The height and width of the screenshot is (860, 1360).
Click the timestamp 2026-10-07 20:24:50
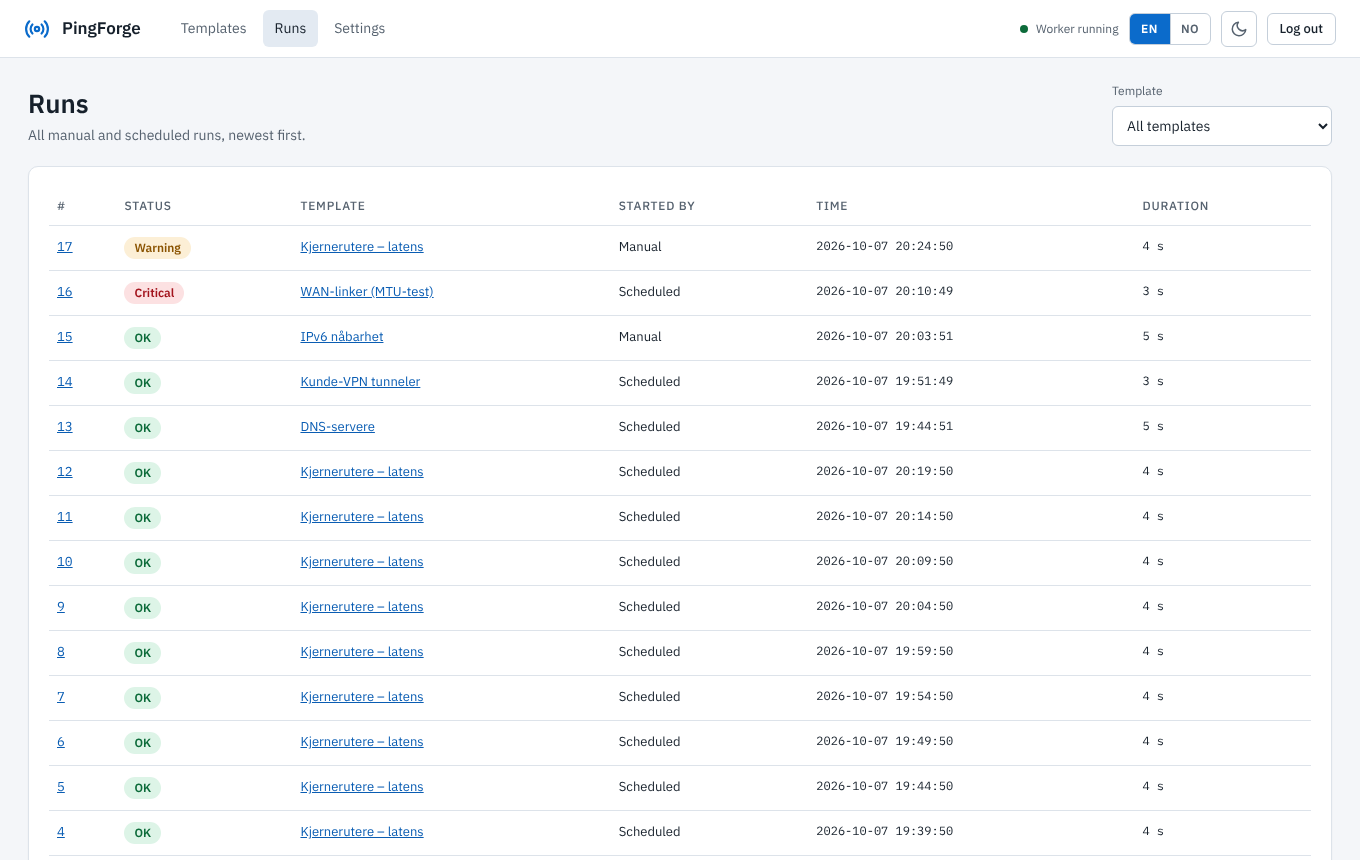[x=885, y=247]
